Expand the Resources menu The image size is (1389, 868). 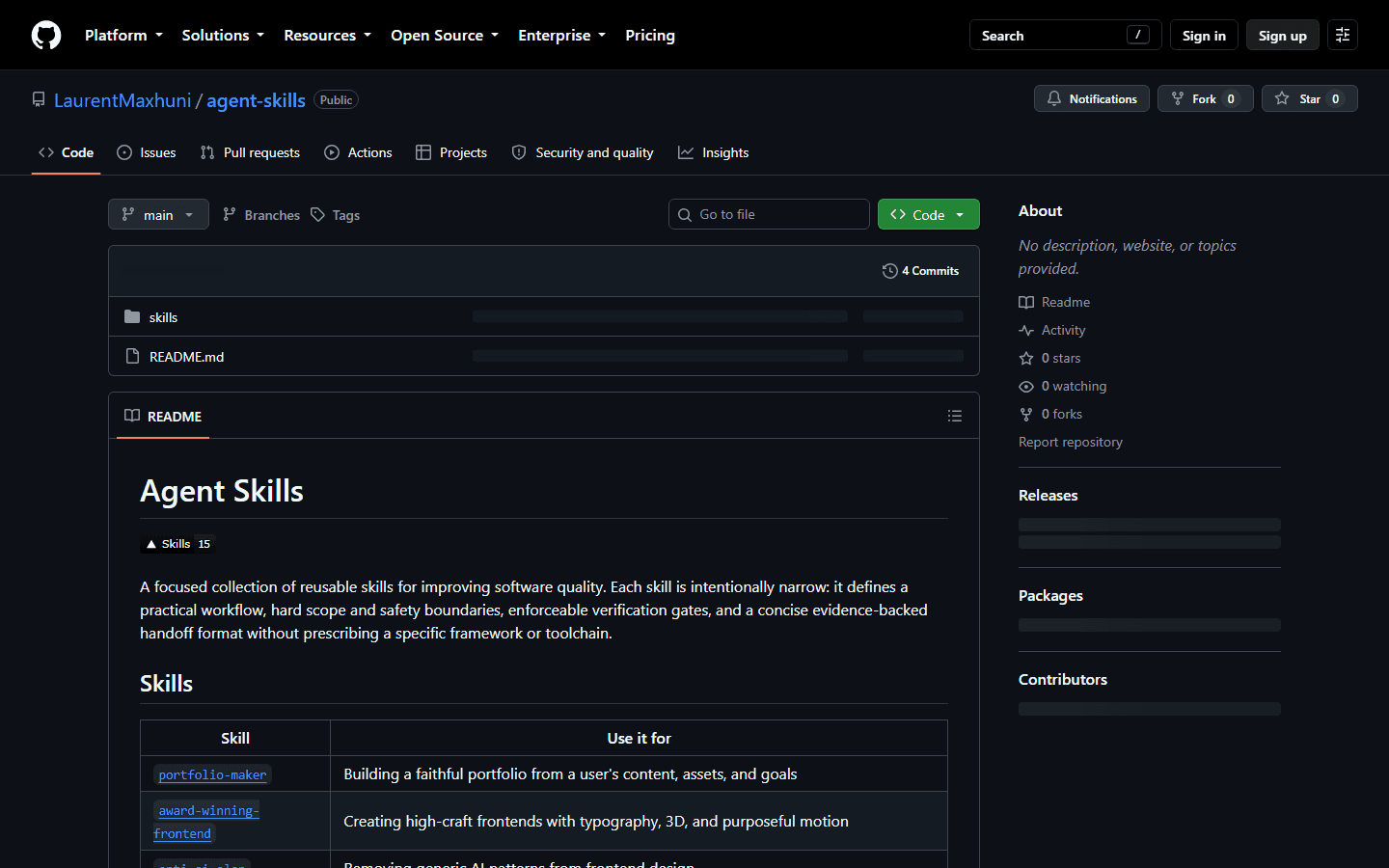pos(327,35)
